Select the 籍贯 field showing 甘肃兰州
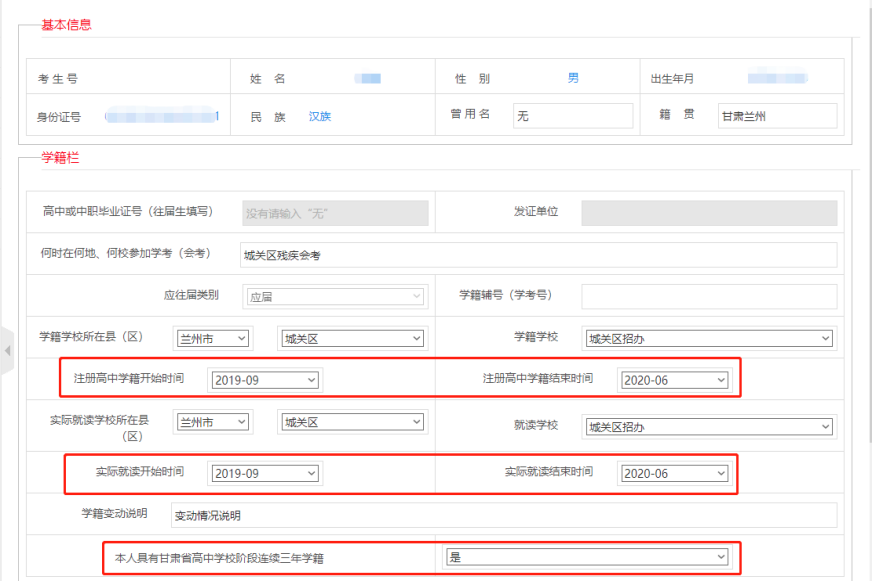Image resolution: width=872 pixels, height=581 pixels. (777, 115)
